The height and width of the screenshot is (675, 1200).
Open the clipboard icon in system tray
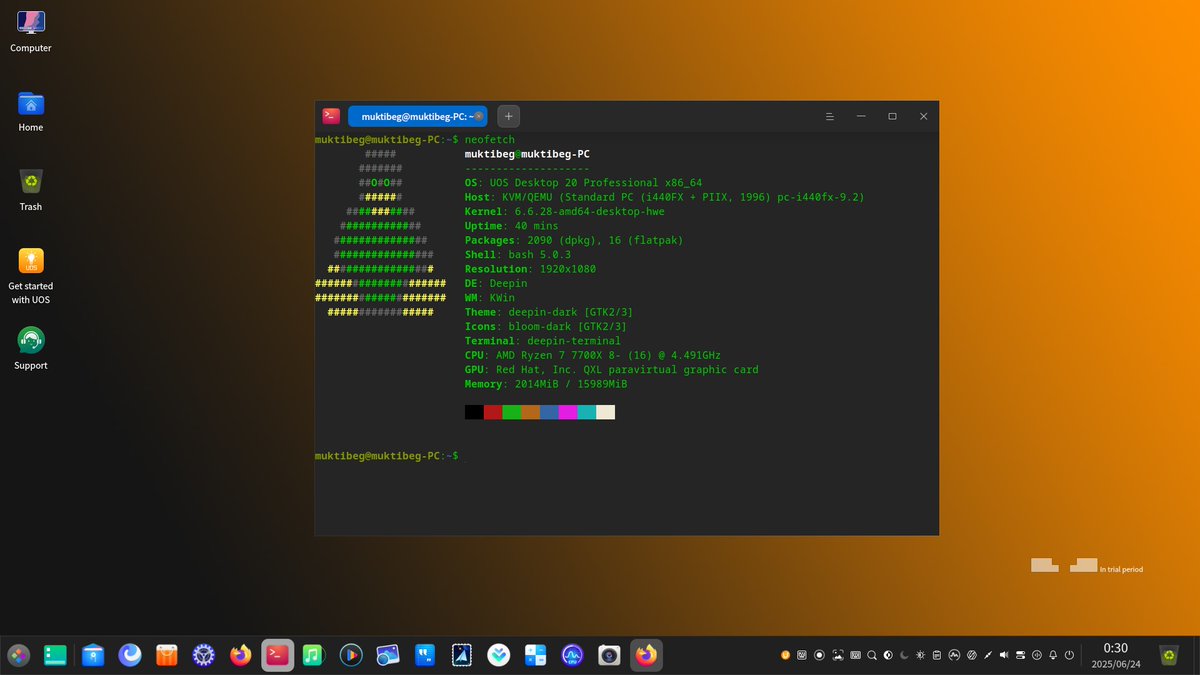[937, 655]
